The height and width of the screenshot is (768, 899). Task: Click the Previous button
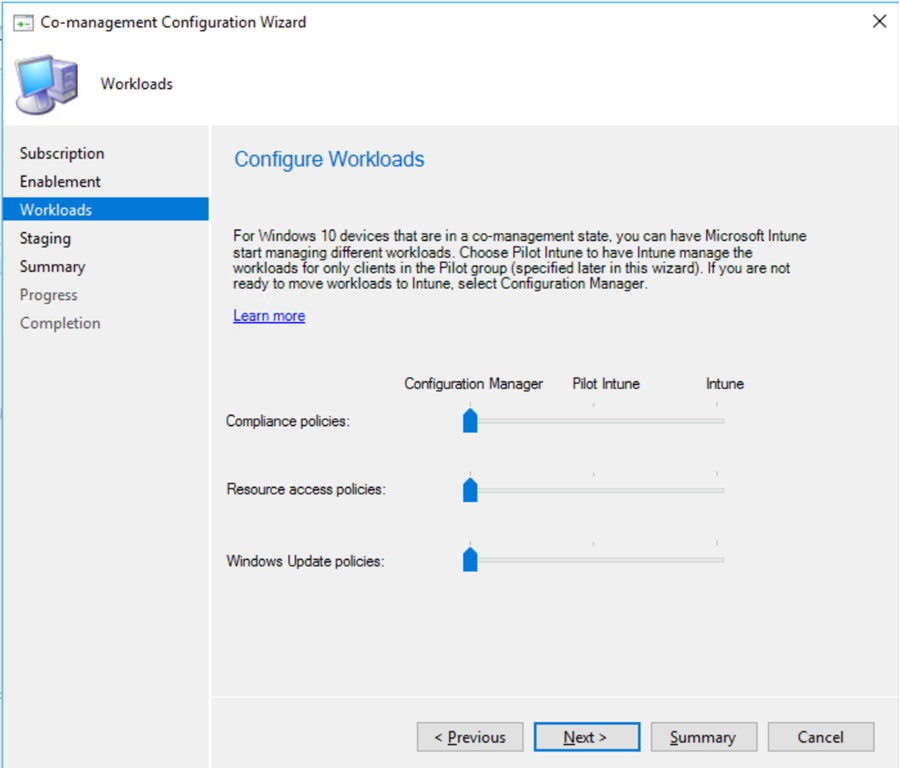tap(470, 737)
